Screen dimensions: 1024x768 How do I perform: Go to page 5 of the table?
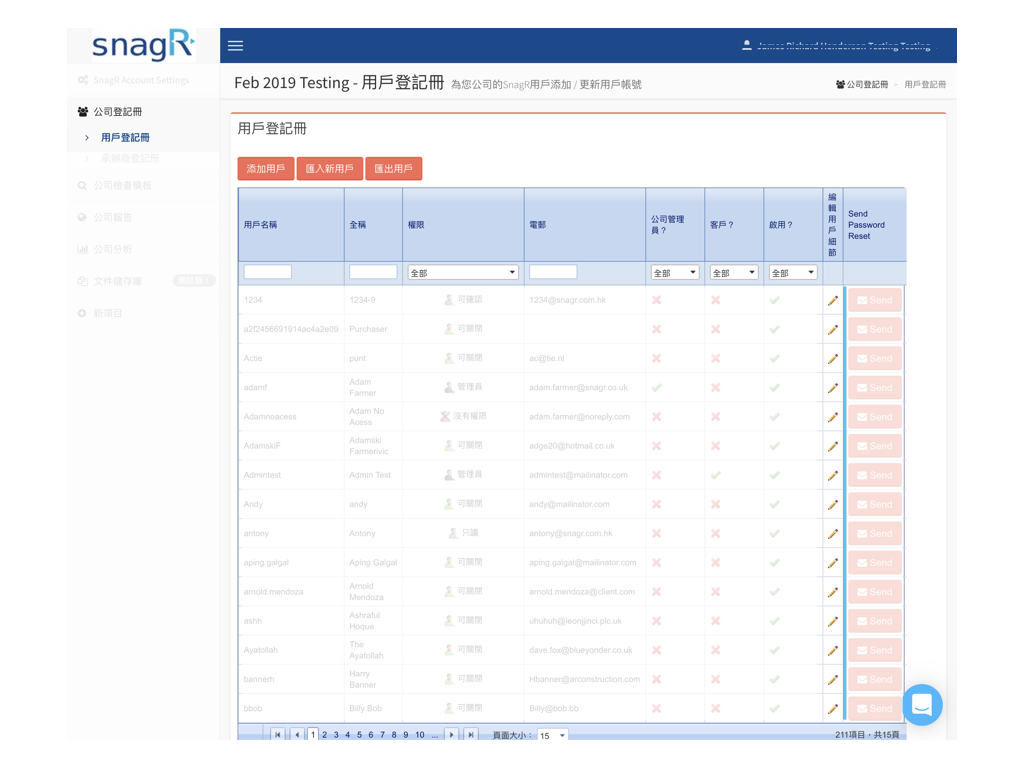coord(359,735)
